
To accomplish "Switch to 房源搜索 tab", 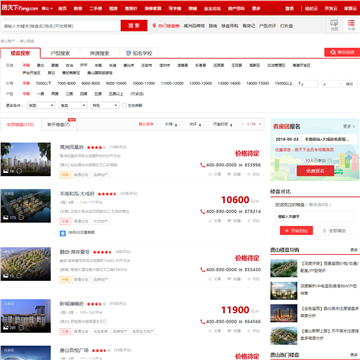I will [x=99, y=53].
